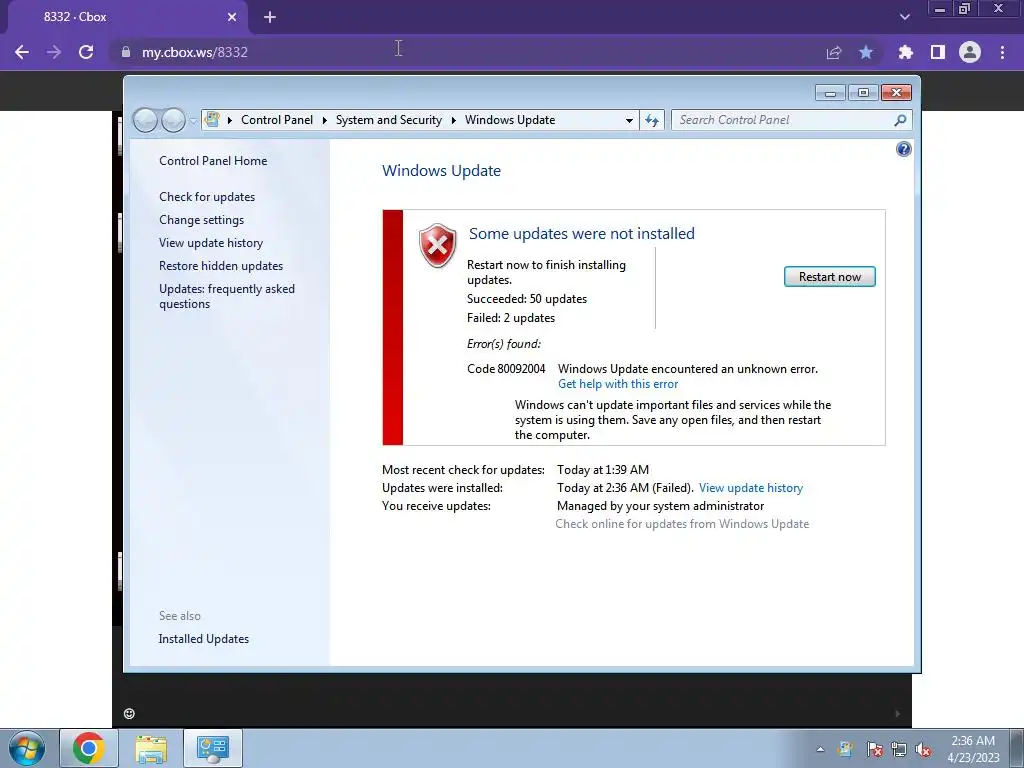1024x768 pixels.
Task: Select Windows Update breadcrumb segment
Action: (510, 120)
